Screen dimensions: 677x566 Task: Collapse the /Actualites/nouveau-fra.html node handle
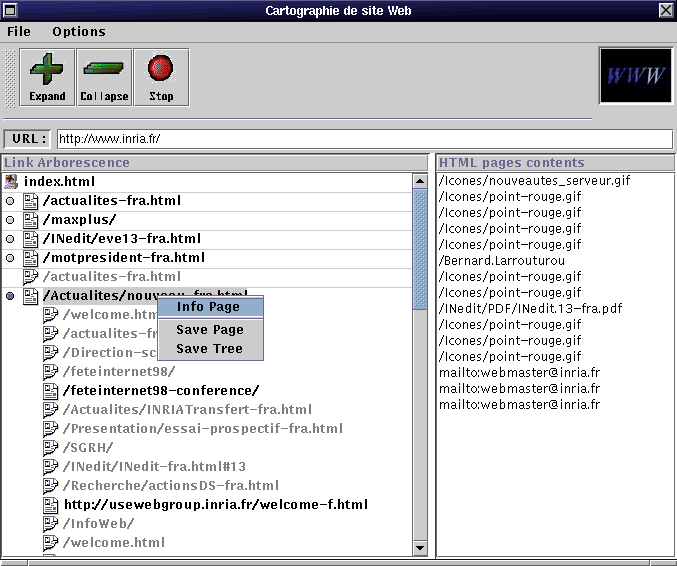click(10, 296)
